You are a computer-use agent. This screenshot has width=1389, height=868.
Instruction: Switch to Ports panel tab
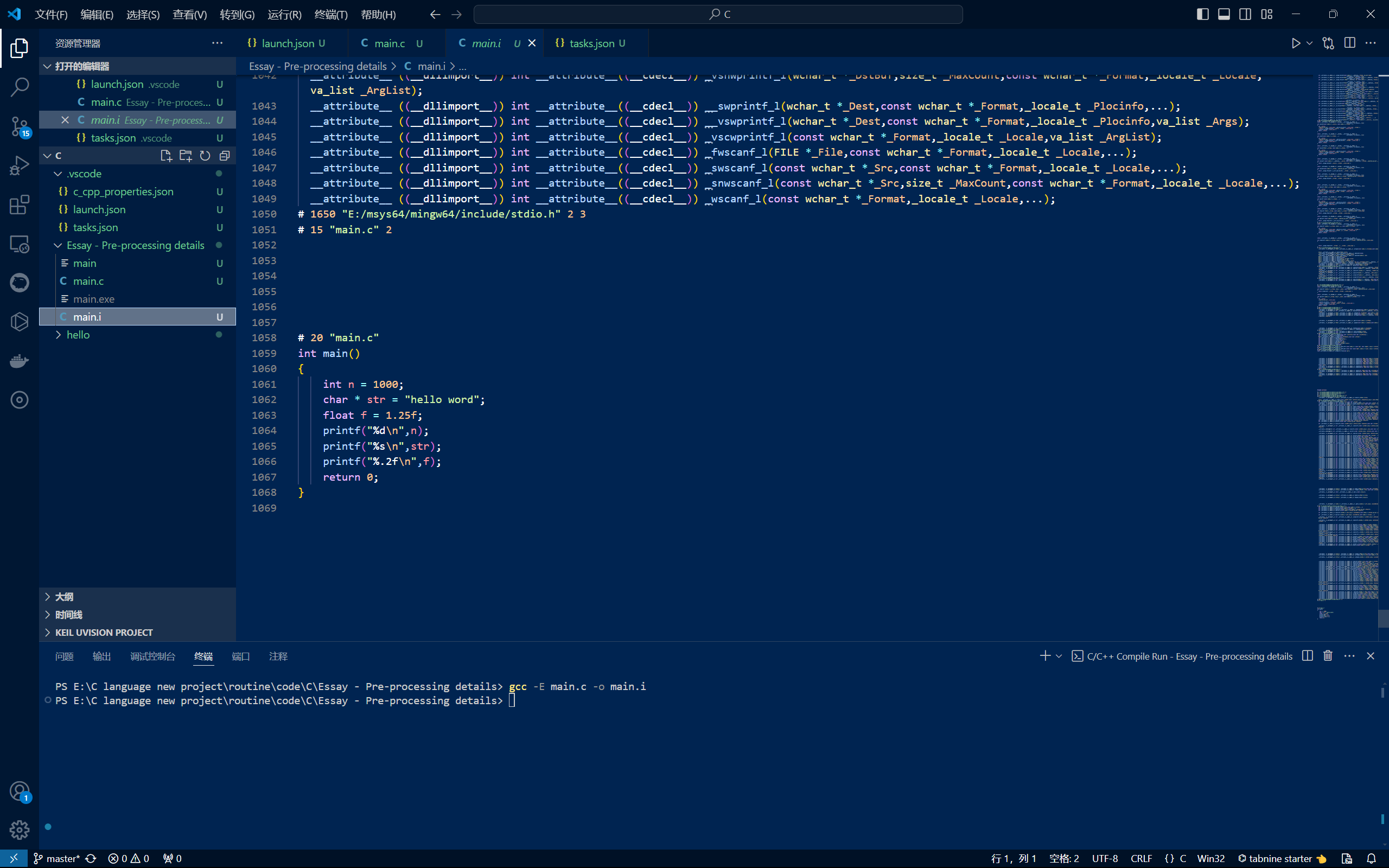[x=240, y=656]
